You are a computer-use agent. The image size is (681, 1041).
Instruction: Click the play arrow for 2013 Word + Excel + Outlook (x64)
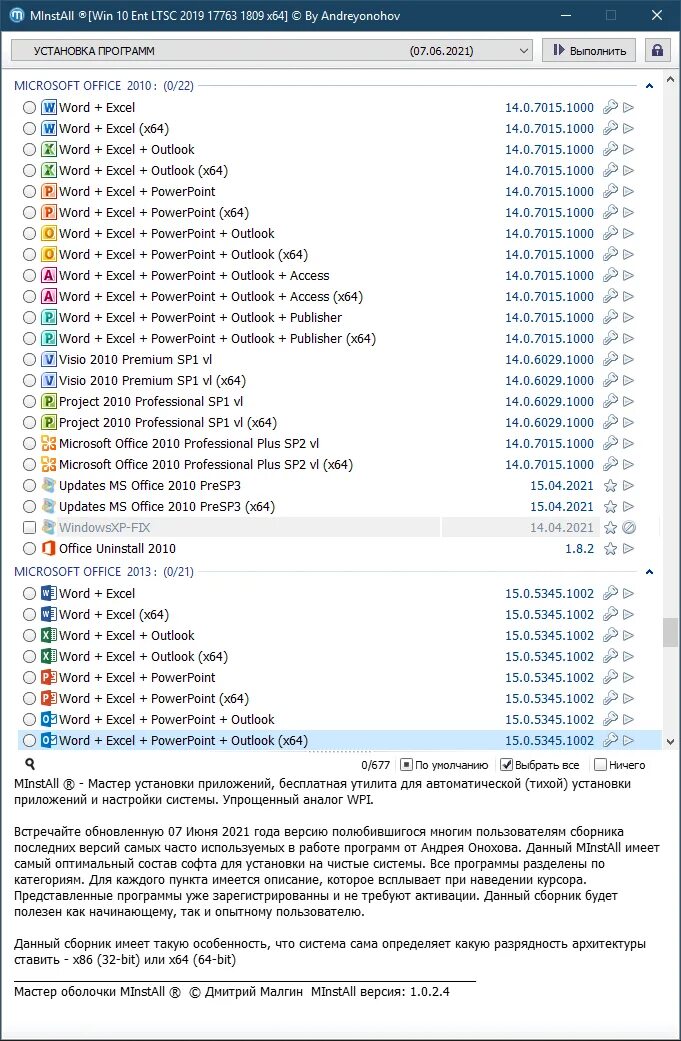pos(629,656)
